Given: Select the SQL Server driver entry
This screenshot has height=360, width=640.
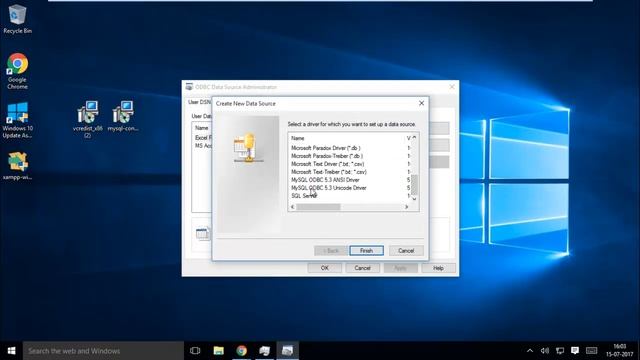Looking at the screenshot, I should tap(304, 196).
